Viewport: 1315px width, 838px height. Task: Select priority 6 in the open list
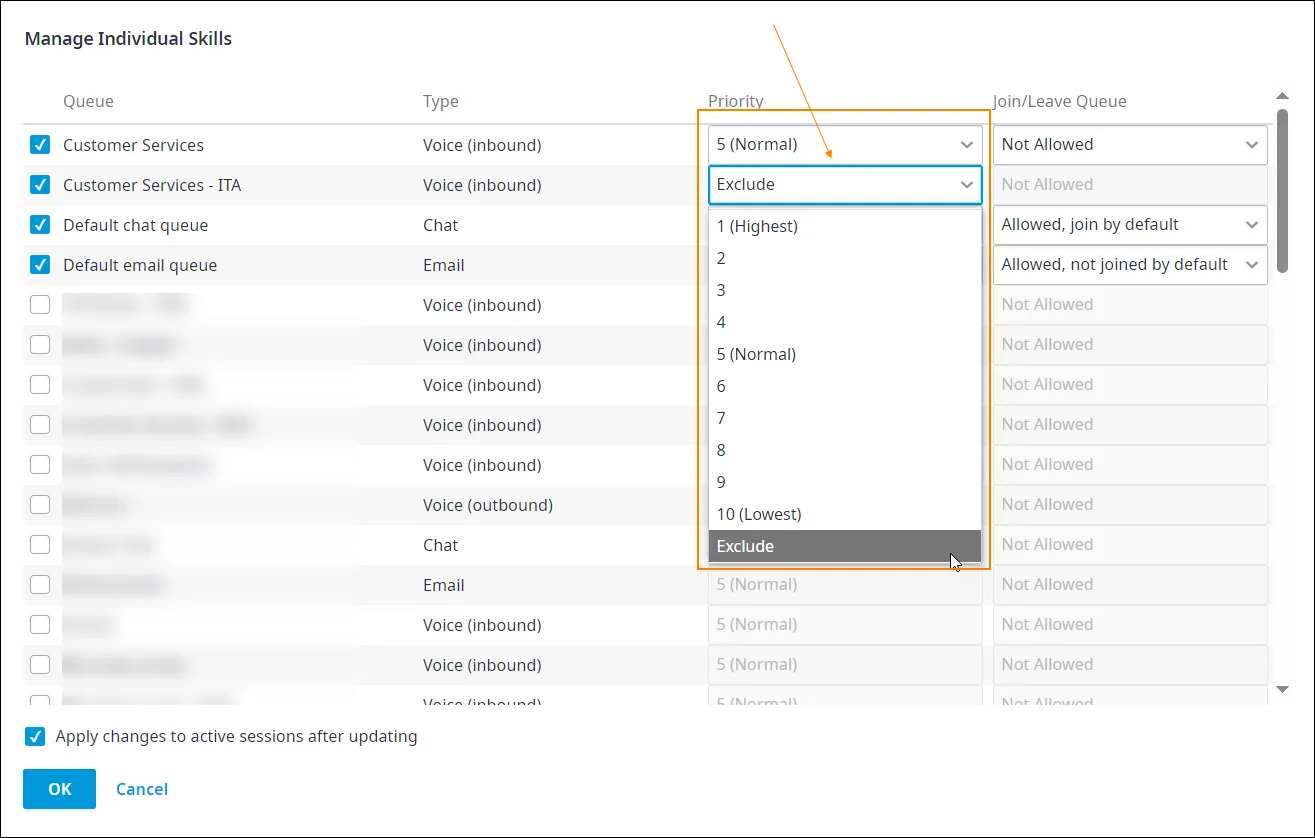(x=845, y=386)
